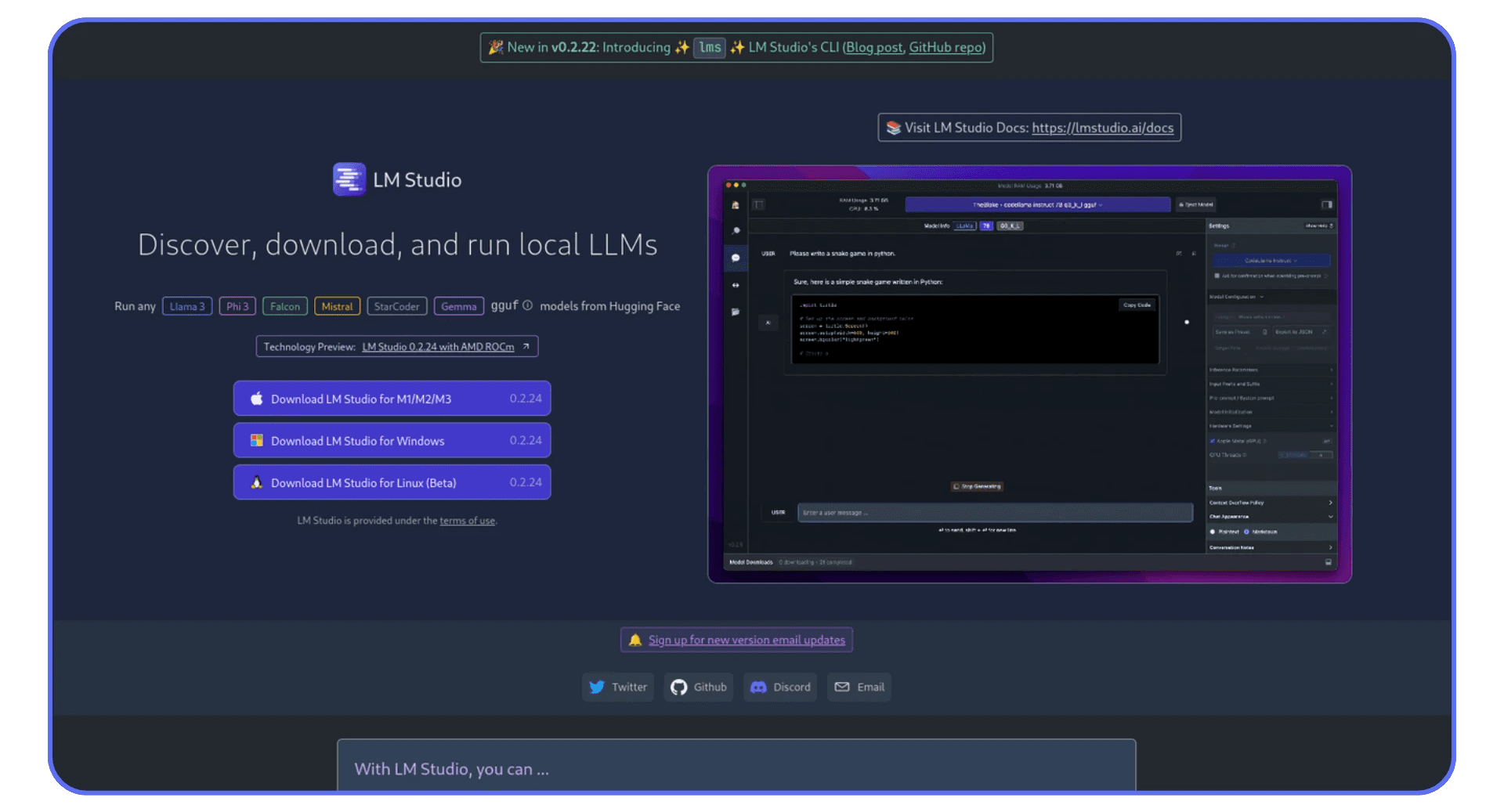1504x812 pixels.
Task: Click the Eject Model button
Action: click(x=1197, y=204)
